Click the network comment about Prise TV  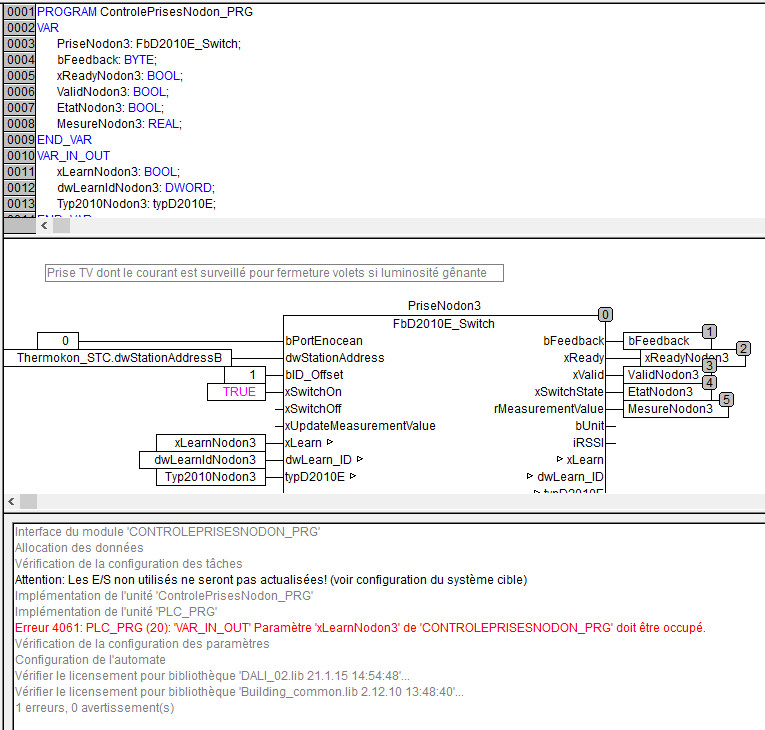click(x=274, y=273)
